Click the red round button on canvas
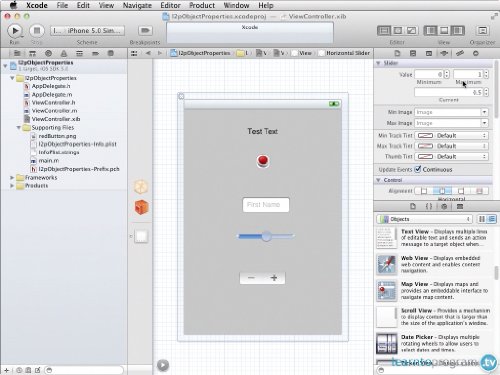Viewport: 500px width, 375px height. [x=263, y=161]
